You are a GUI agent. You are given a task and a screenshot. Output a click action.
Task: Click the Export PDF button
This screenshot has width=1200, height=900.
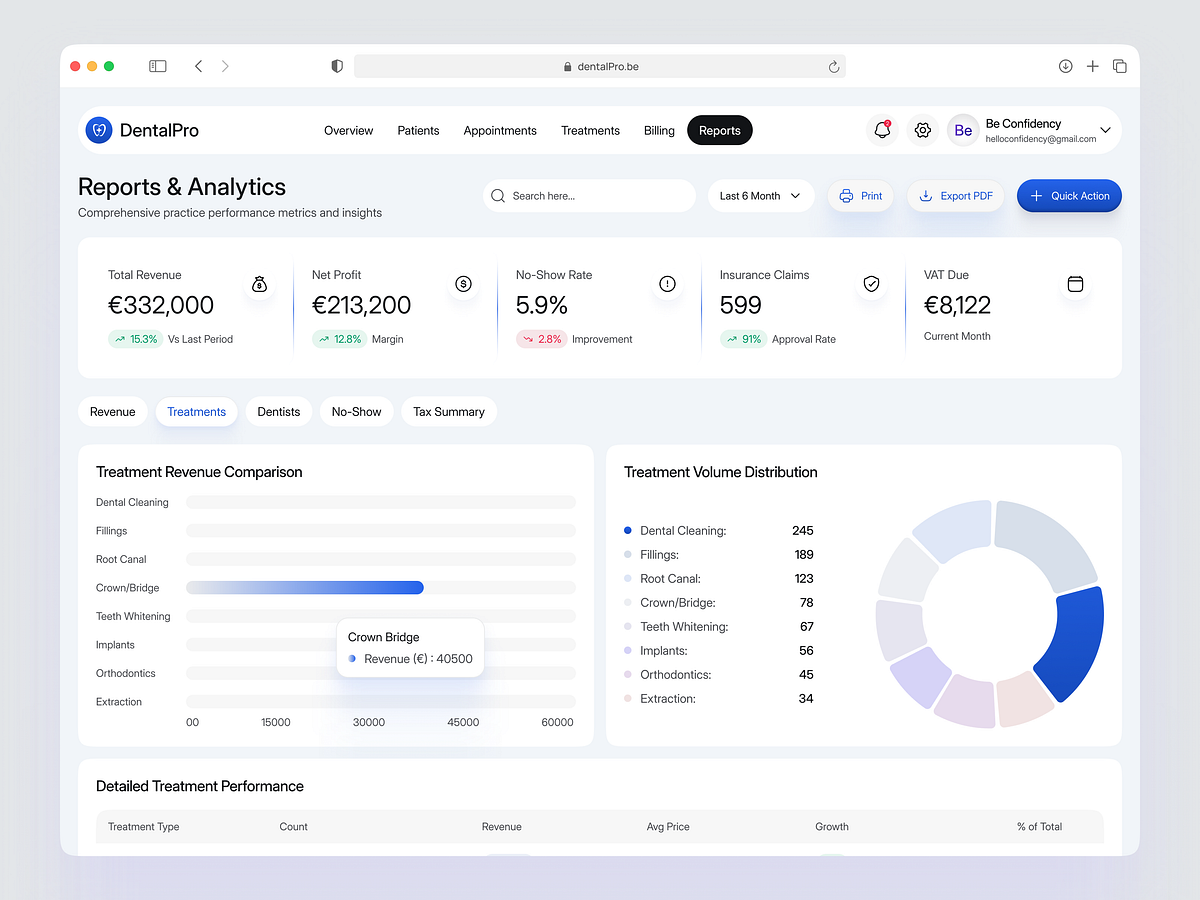coord(955,196)
